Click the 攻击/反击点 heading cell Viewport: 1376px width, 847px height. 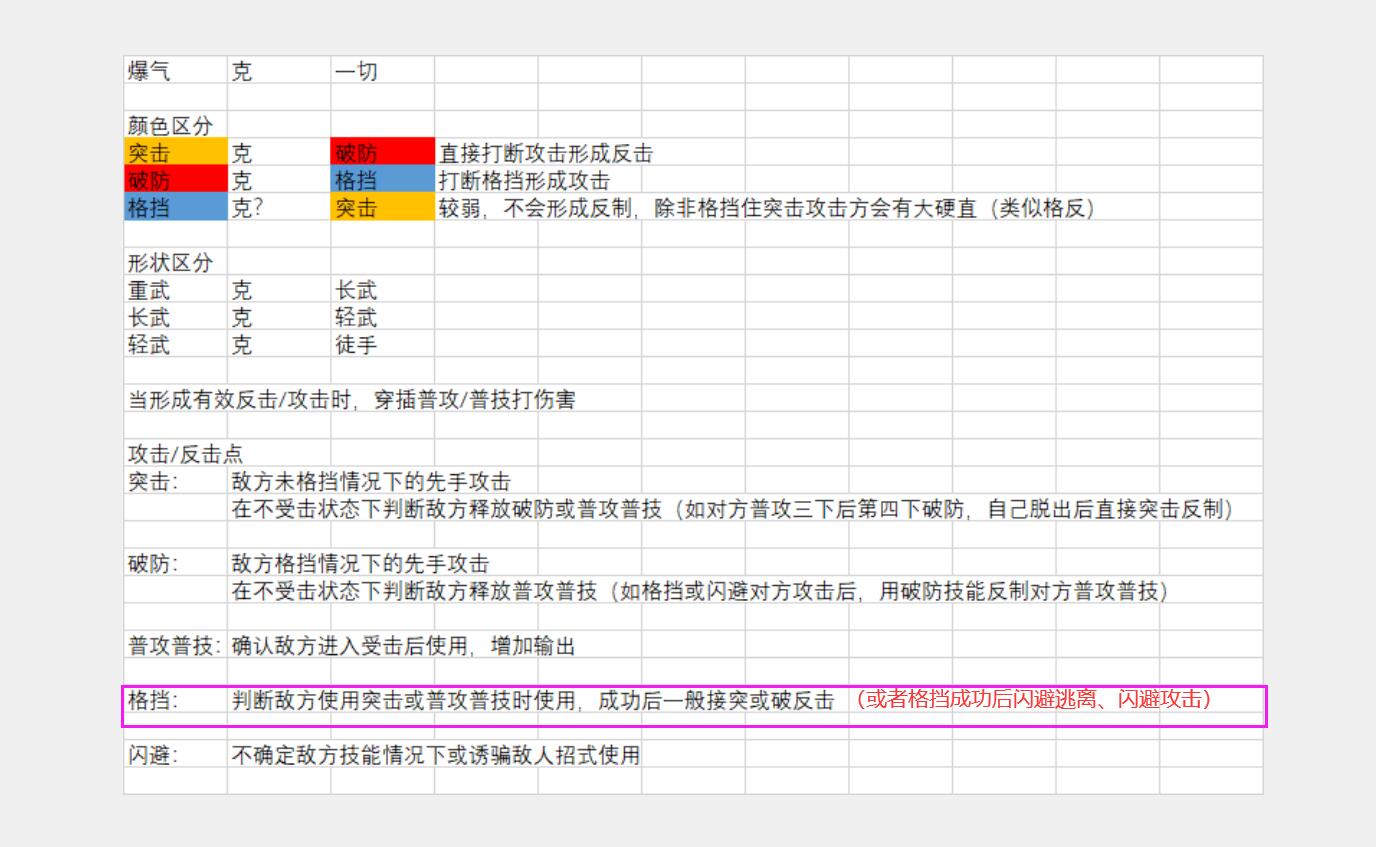[185, 454]
